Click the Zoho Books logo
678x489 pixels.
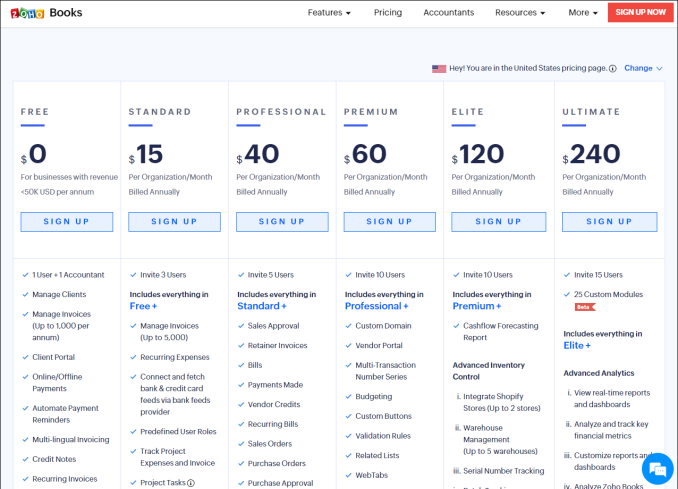46,13
